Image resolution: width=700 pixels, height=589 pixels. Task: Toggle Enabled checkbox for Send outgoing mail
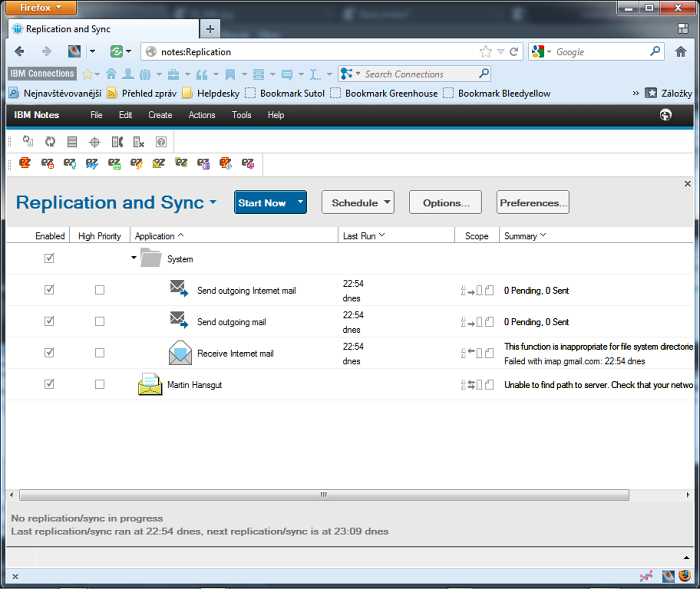[x=49, y=321]
